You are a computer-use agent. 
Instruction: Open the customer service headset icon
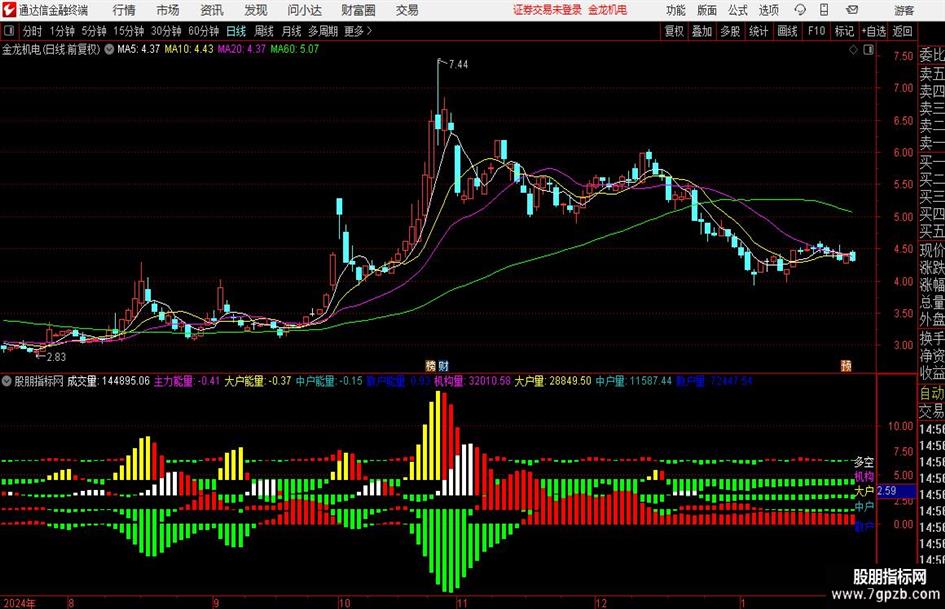[x=800, y=10]
